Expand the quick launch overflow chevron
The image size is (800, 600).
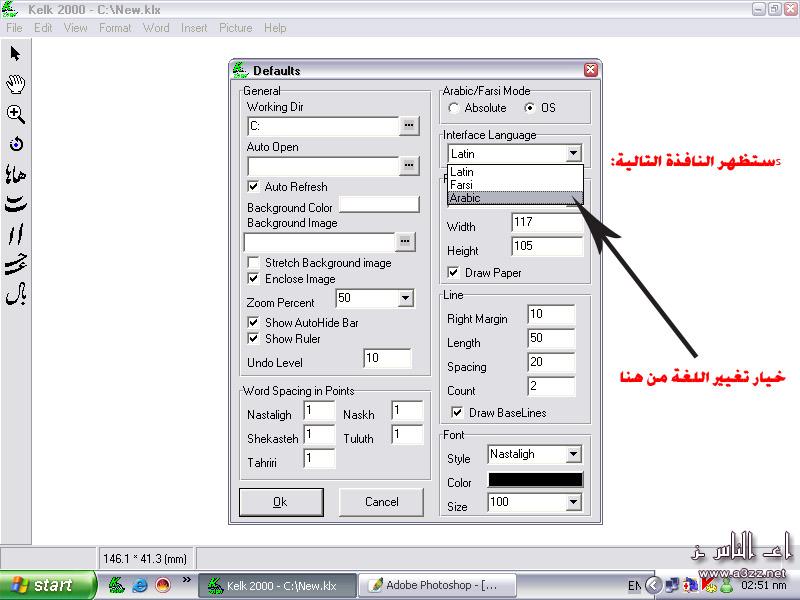click(186, 580)
